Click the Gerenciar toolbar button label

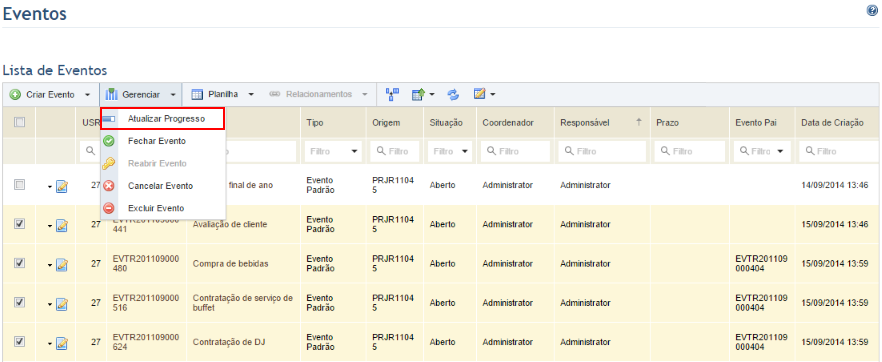pos(141,94)
